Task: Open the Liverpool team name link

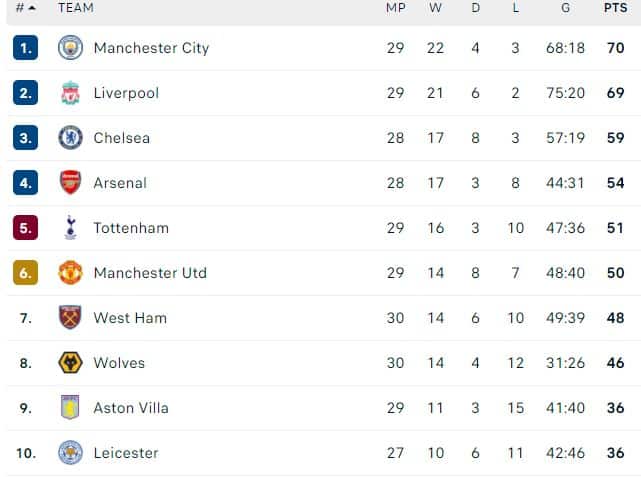Action: click(x=126, y=93)
